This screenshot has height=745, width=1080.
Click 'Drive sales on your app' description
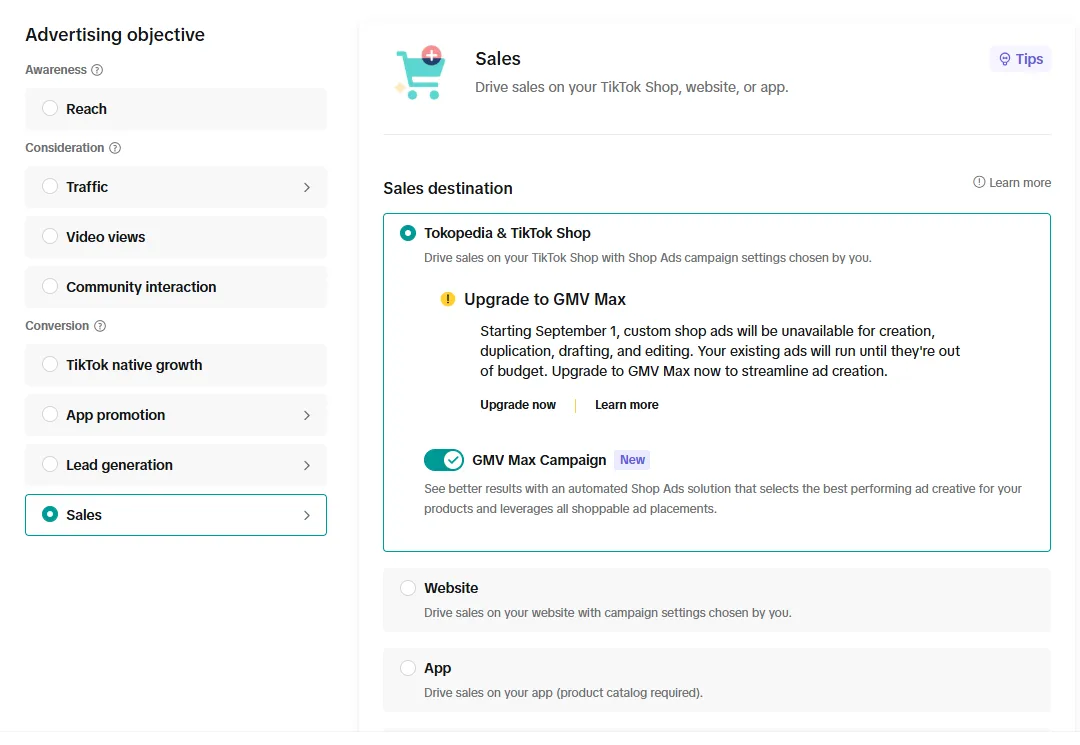pyautogui.click(x=563, y=693)
